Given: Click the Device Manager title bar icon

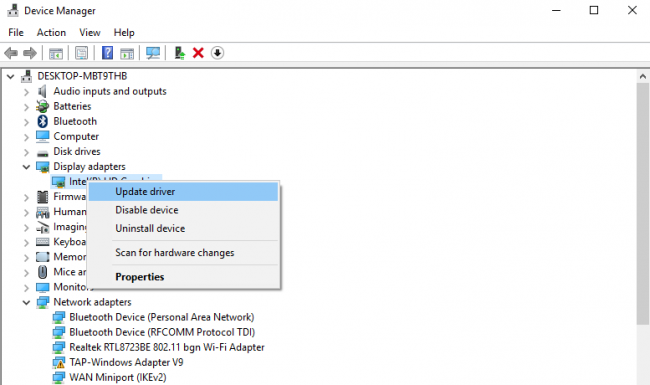Looking at the screenshot, I should [x=13, y=10].
